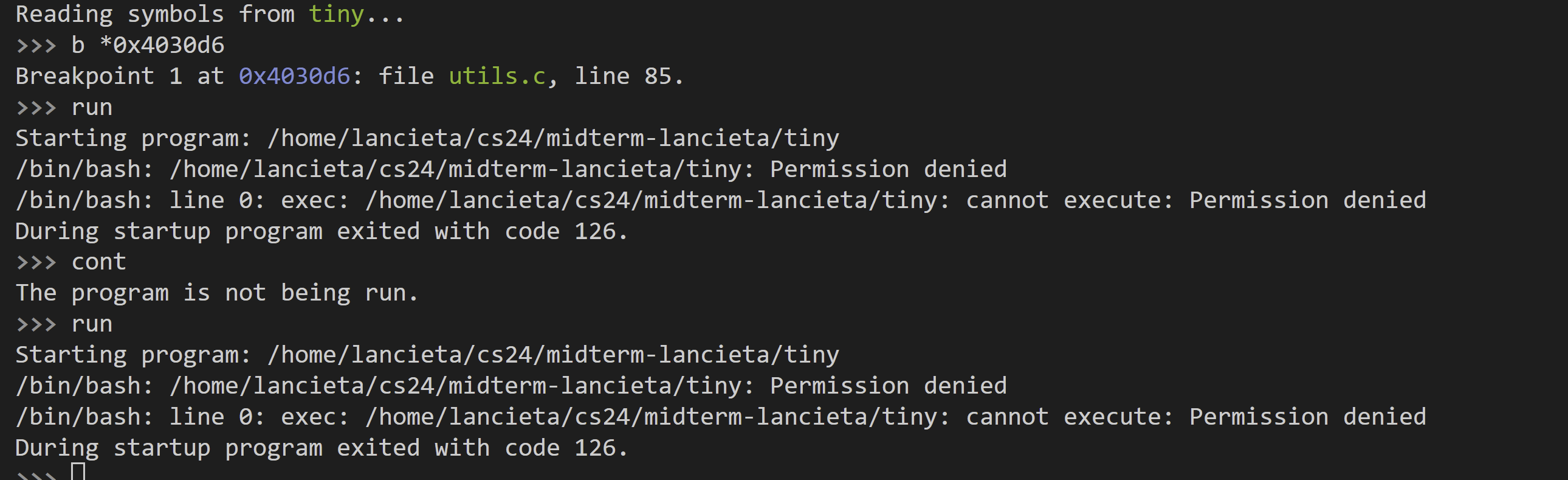The width and height of the screenshot is (1568, 480).
Task: Click the first "run" command entered
Action: pos(92,107)
